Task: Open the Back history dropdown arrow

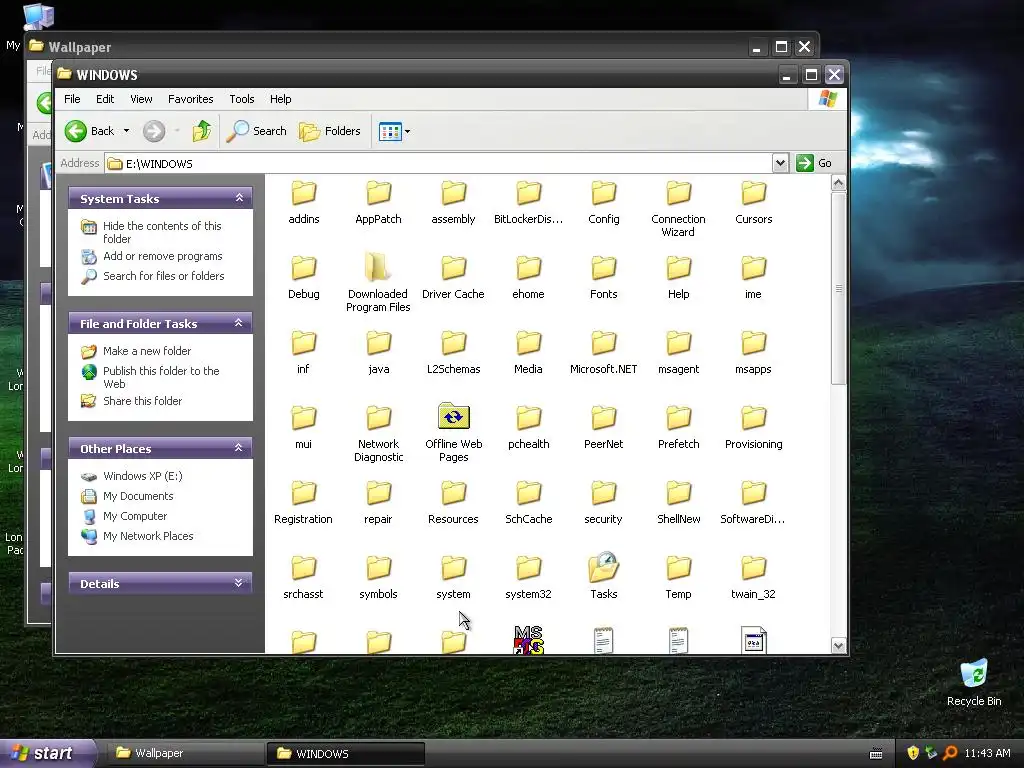Action: pyautogui.click(x=127, y=131)
